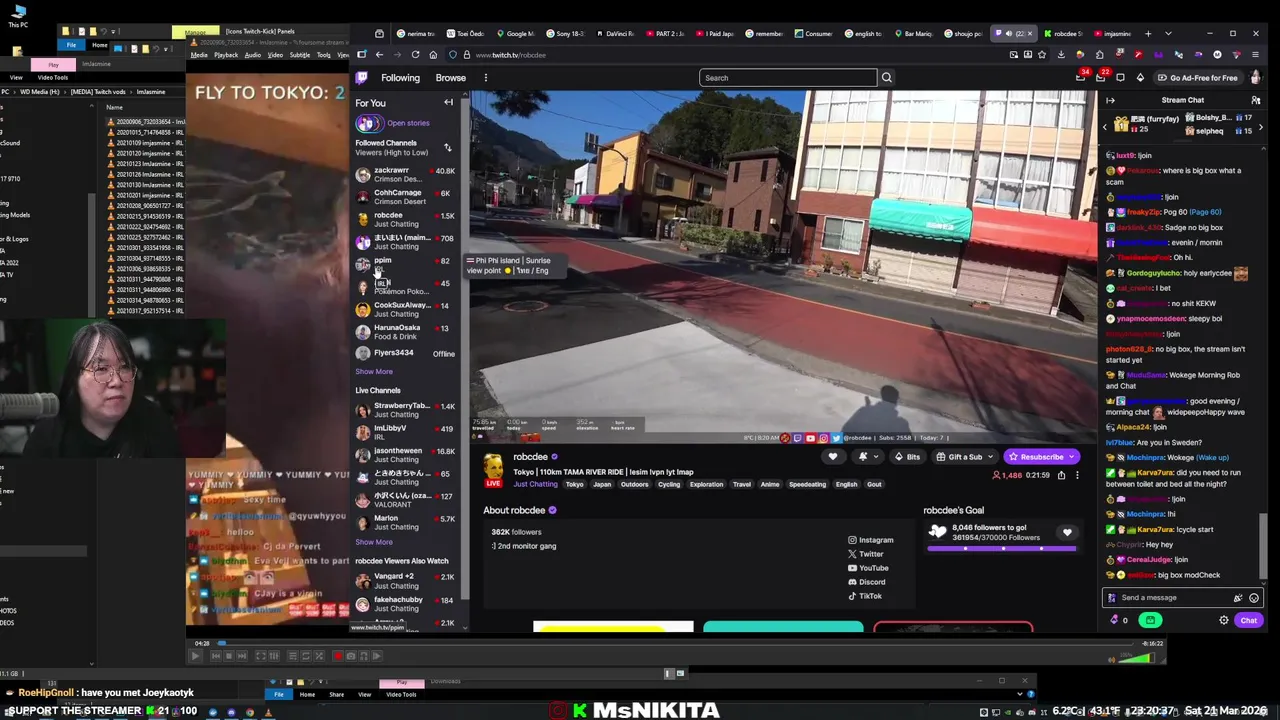Image resolution: width=1280 pixels, height=720 pixels.
Task: Open the chat community users list icon
Action: tap(1256, 100)
